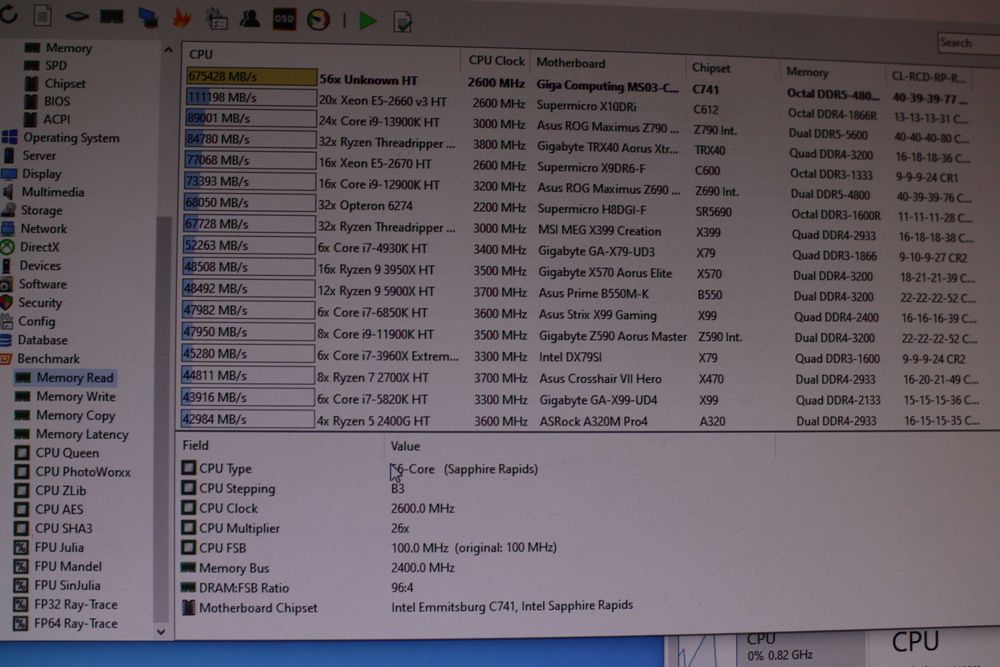
Task: Select the 675428 MB/s result bar
Action: [251, 77]
